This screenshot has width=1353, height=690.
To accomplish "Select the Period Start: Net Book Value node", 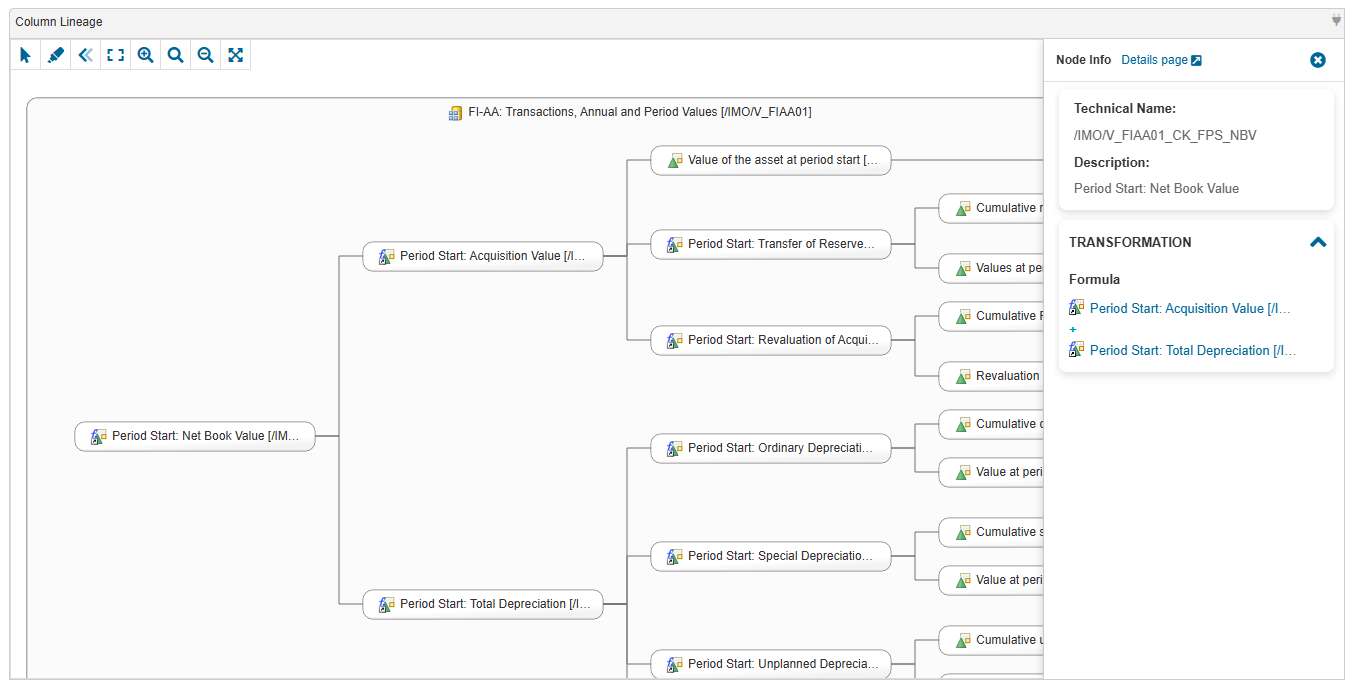I will coord(195,436).
